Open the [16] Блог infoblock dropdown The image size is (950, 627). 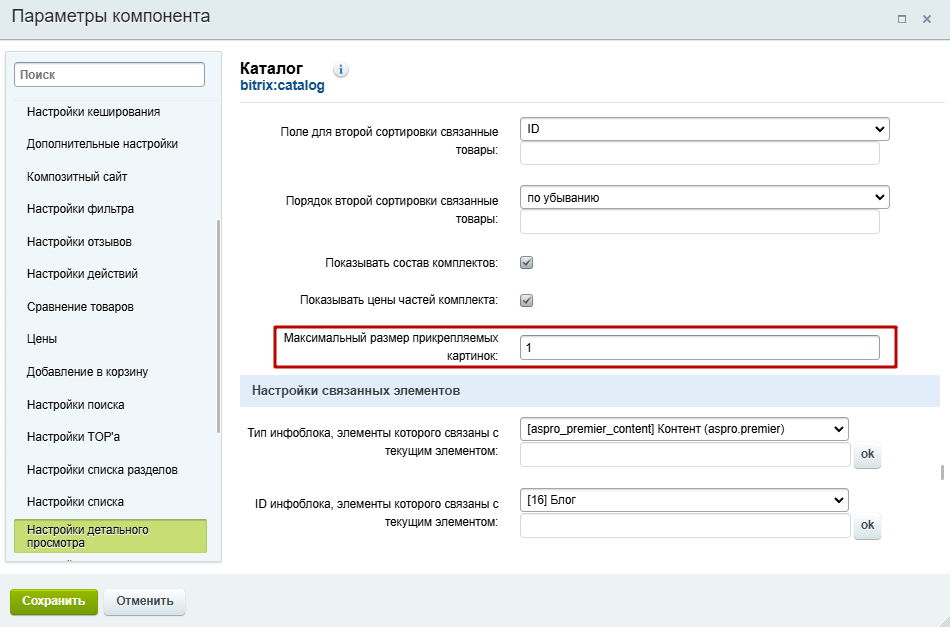(684, 500)
